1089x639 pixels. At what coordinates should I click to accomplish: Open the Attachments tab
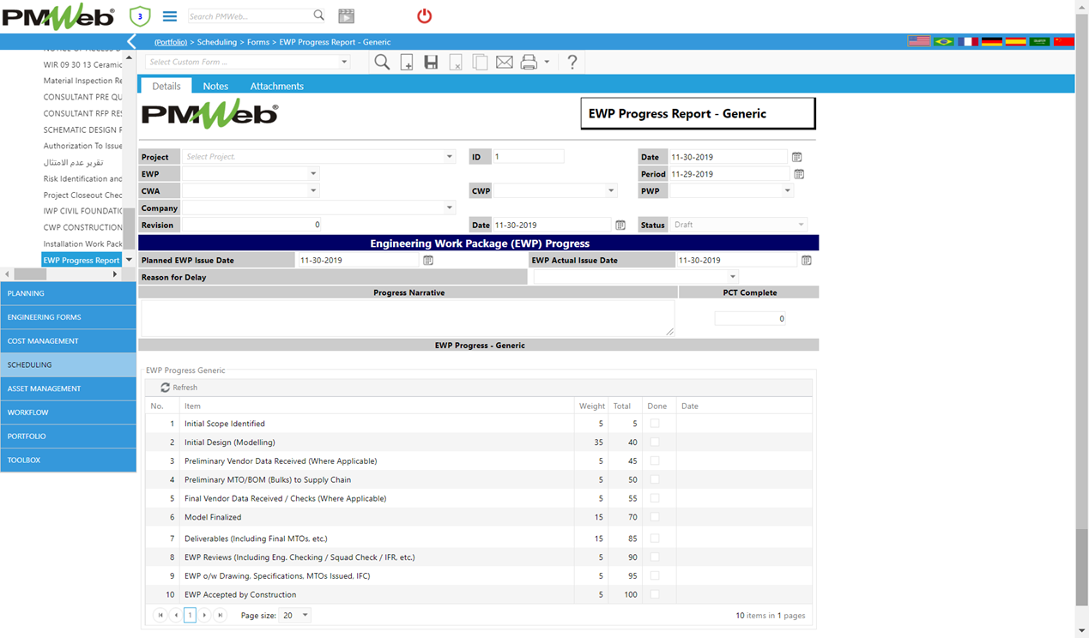277,86
